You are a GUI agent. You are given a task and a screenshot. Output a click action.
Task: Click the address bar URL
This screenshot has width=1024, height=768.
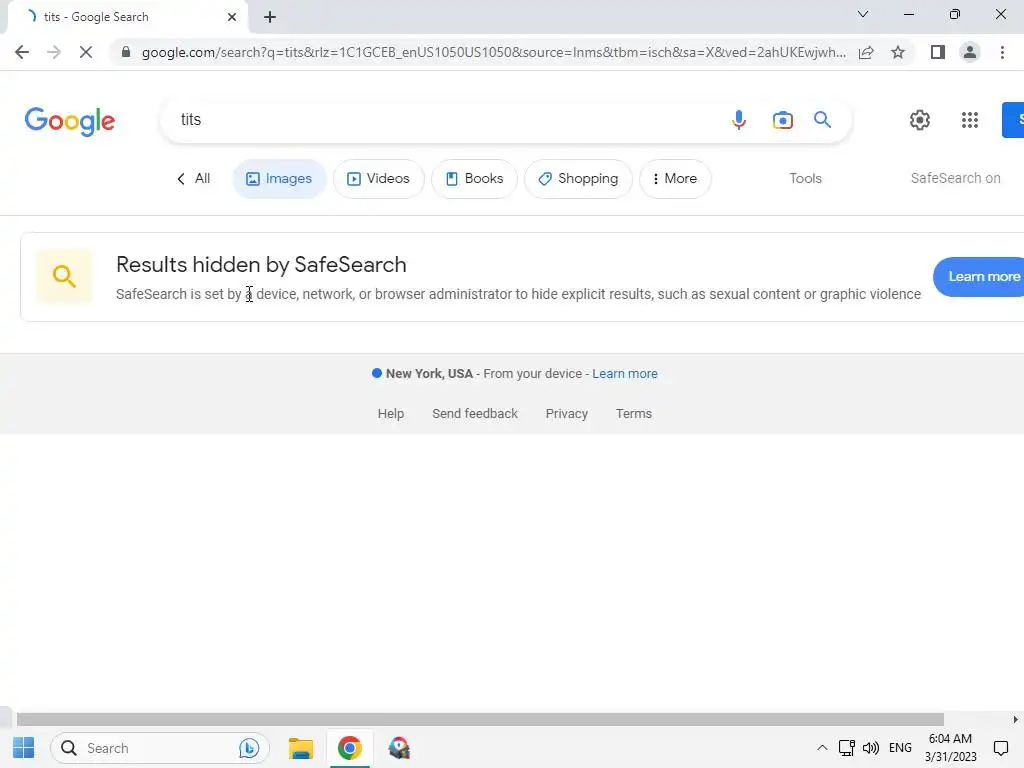494,52
